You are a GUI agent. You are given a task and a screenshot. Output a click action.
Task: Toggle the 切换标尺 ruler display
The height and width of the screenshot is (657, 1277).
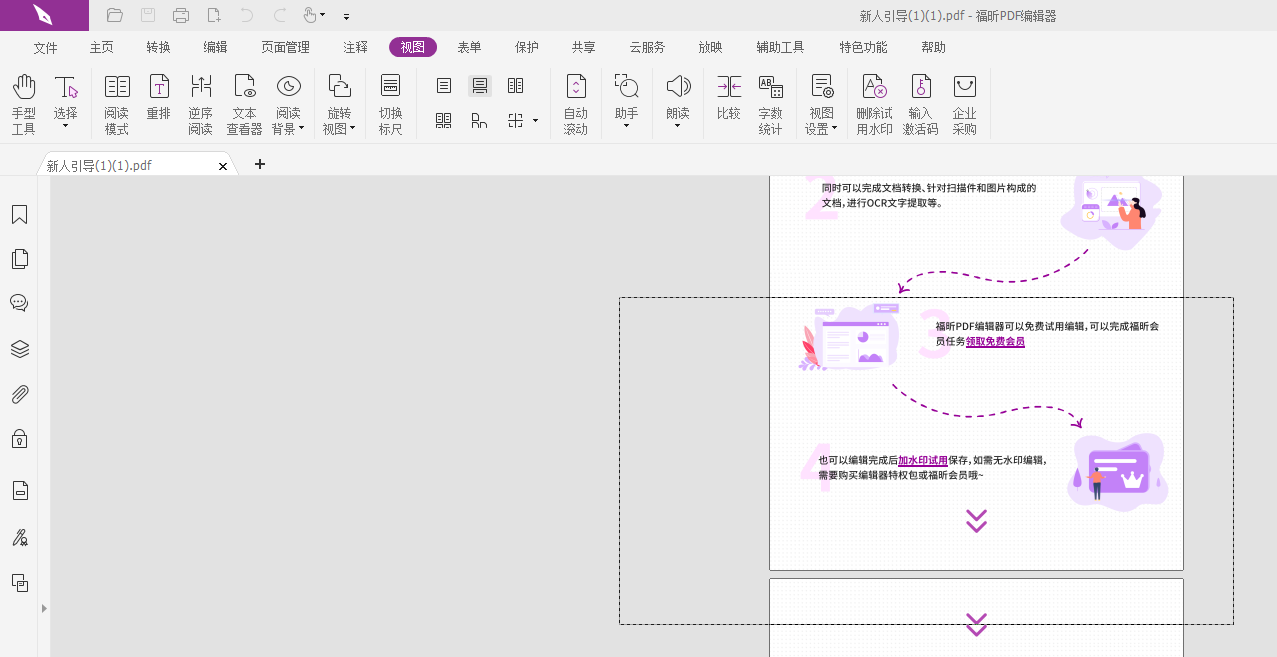pos(390,97)
